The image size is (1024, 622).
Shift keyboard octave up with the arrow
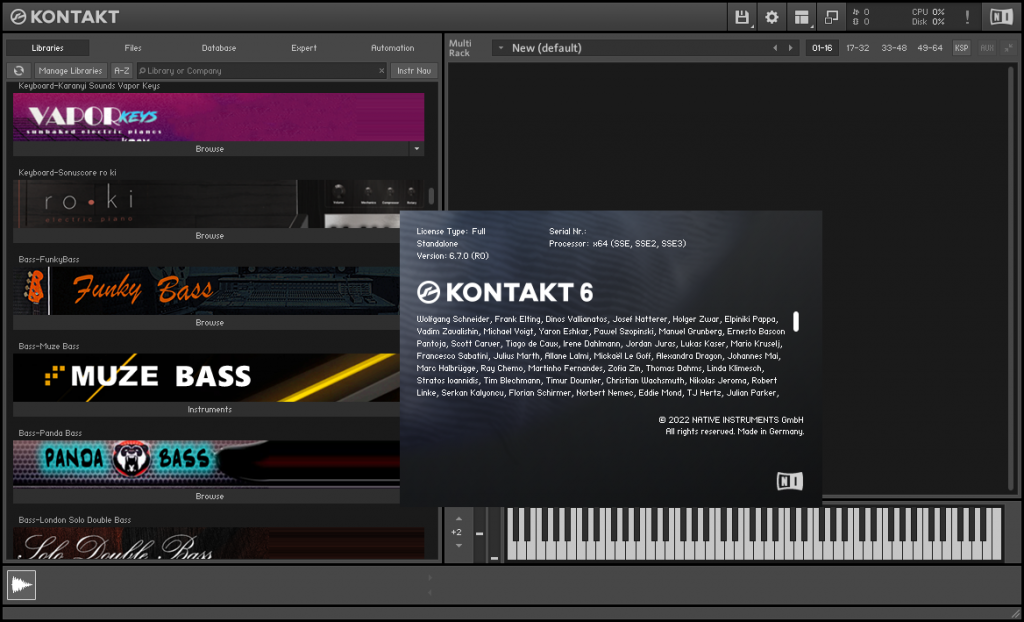coord(457,518)
